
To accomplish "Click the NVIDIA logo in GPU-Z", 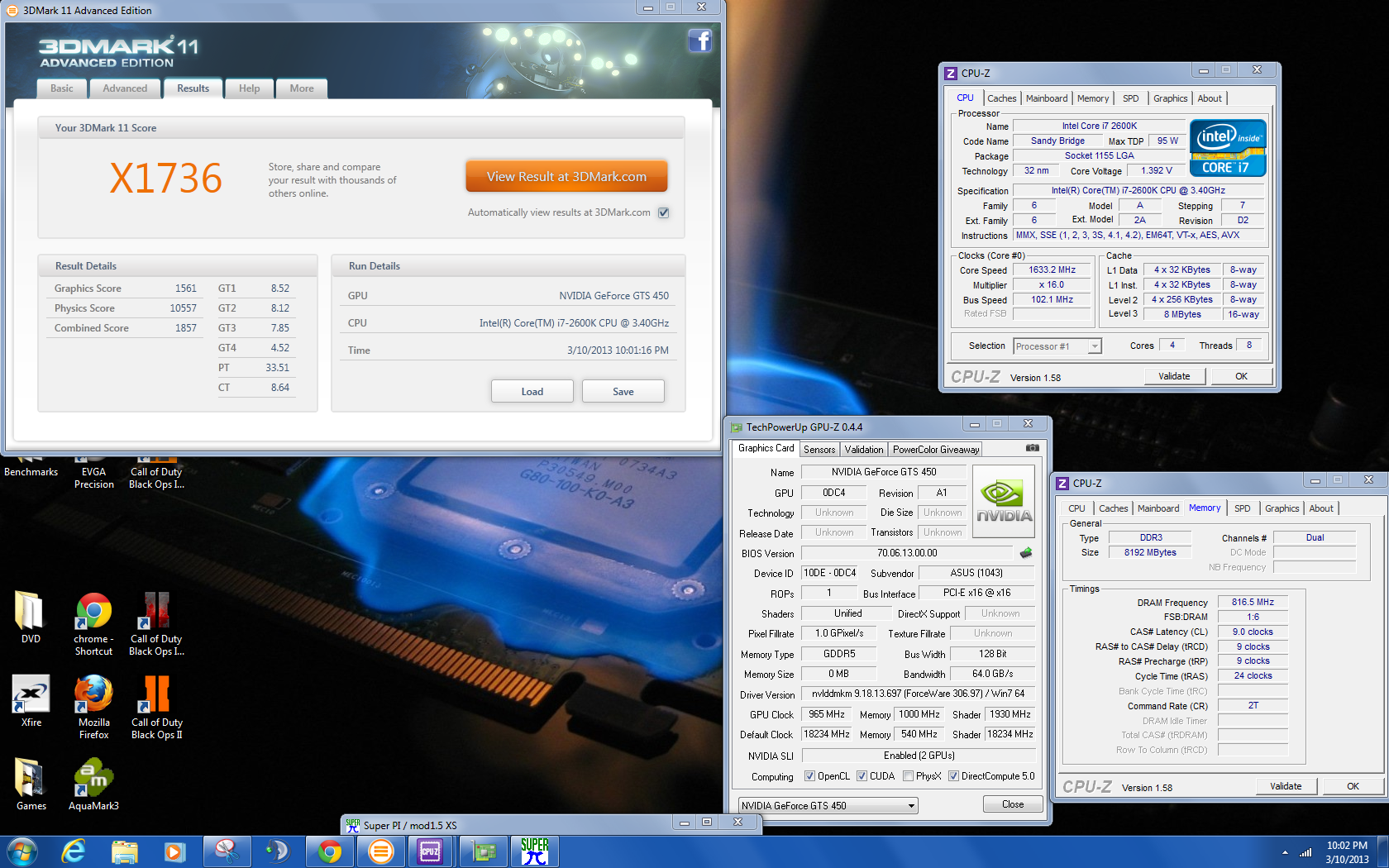I will [x=1005, y=502].
